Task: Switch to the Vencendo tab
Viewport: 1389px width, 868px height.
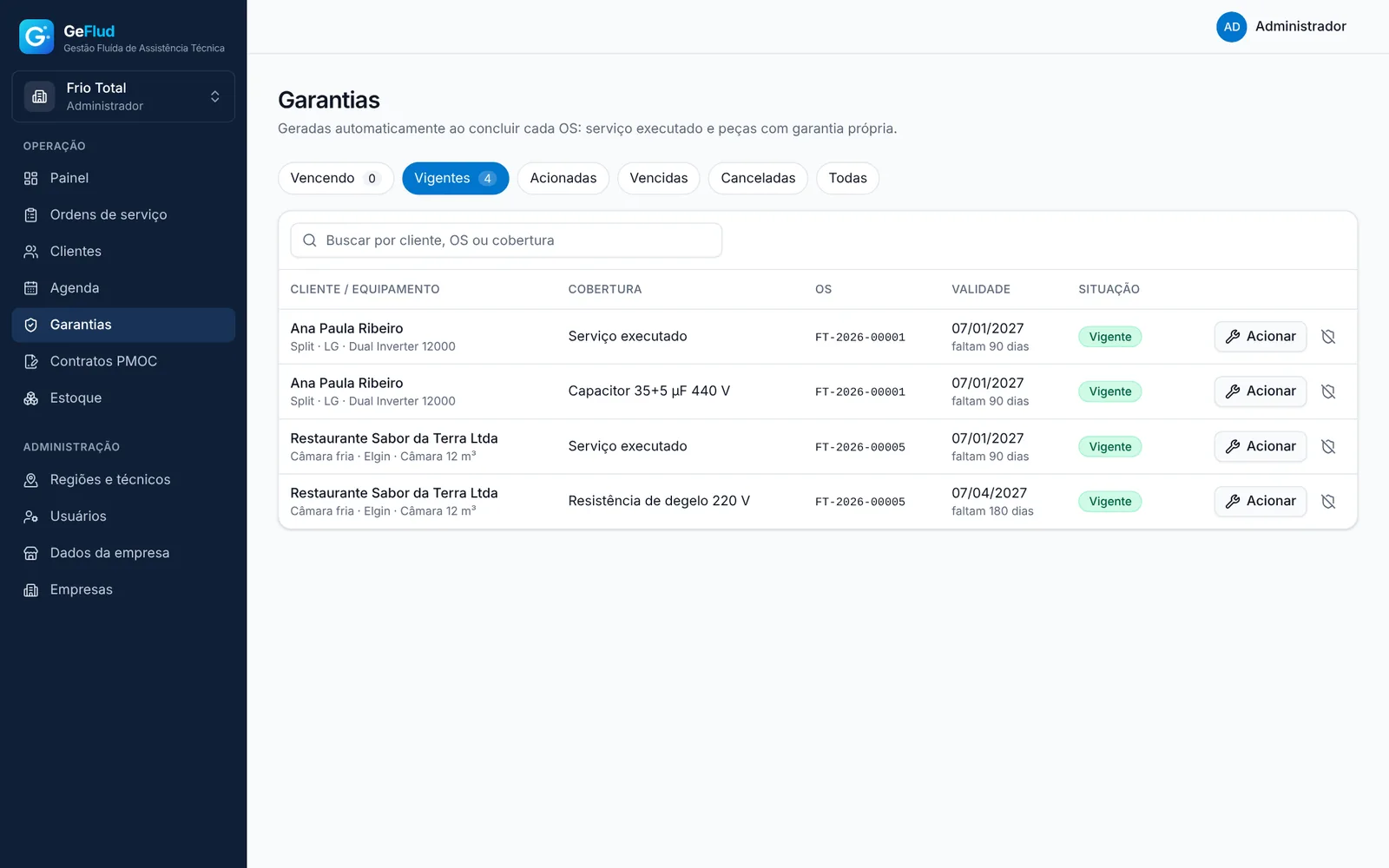Action: tap(335, 178)
